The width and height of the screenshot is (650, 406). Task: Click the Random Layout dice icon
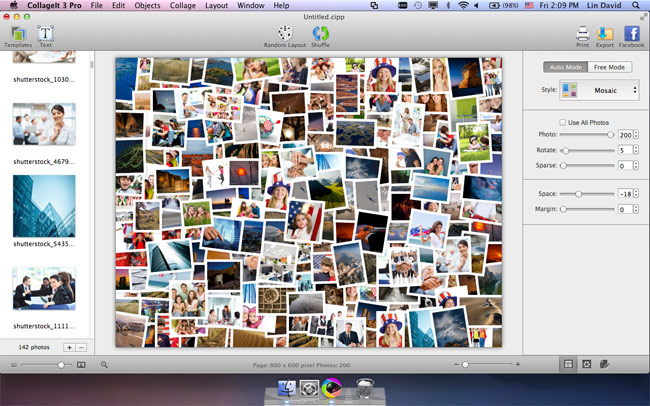(x=286, y=35)
